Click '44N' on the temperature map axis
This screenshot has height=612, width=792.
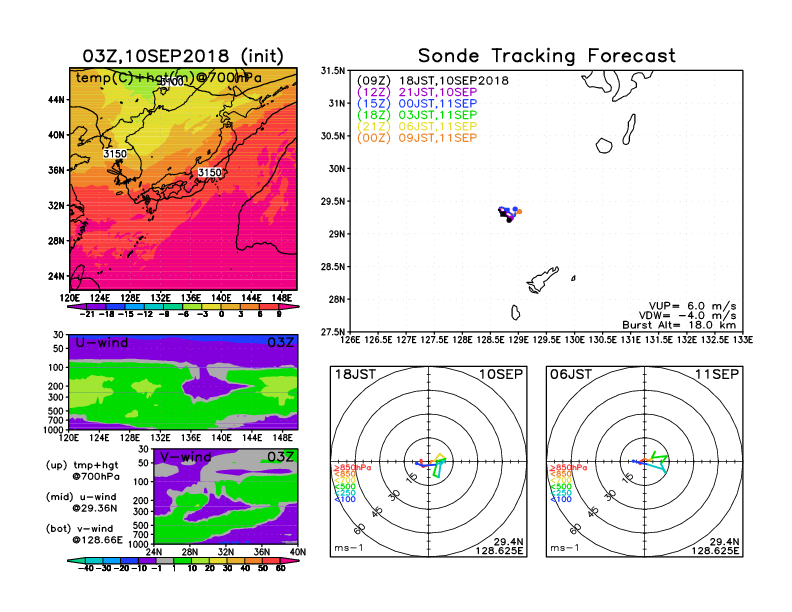pos(57,100)
